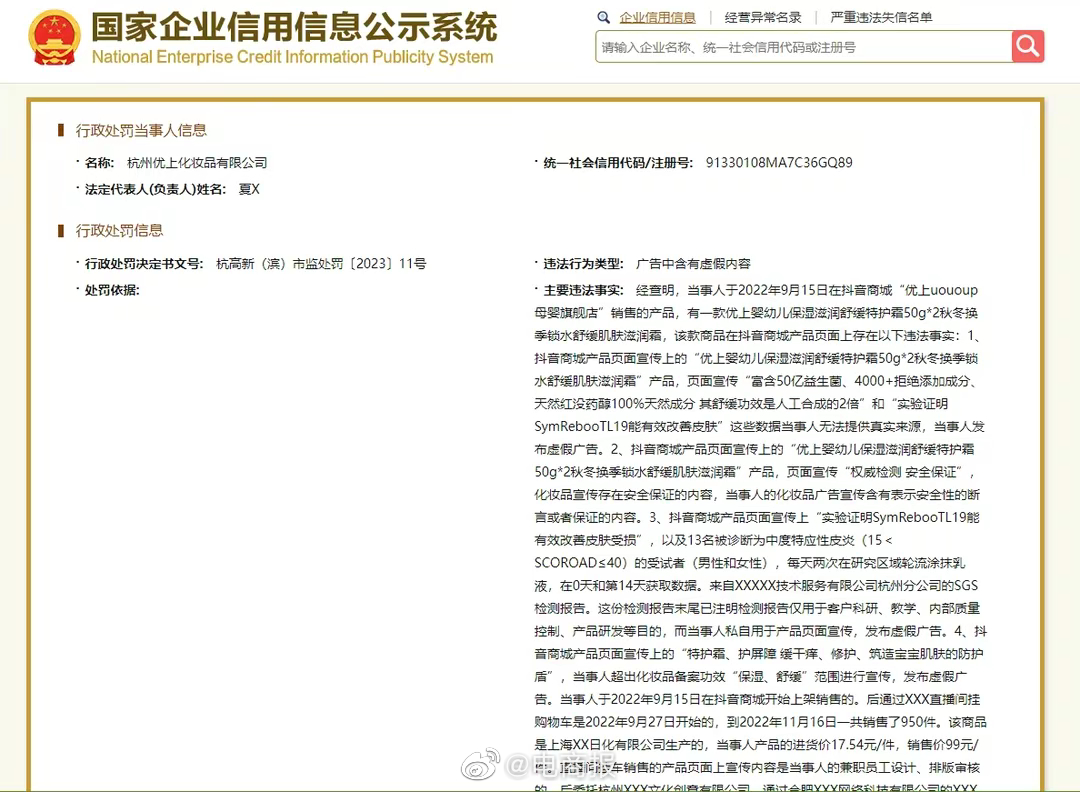Click the small magnifier icon beside 企业信用信息
Image resolution: width=1080 pixels, height=792 pixels.
pyautogui.click(x=603, y=18)
